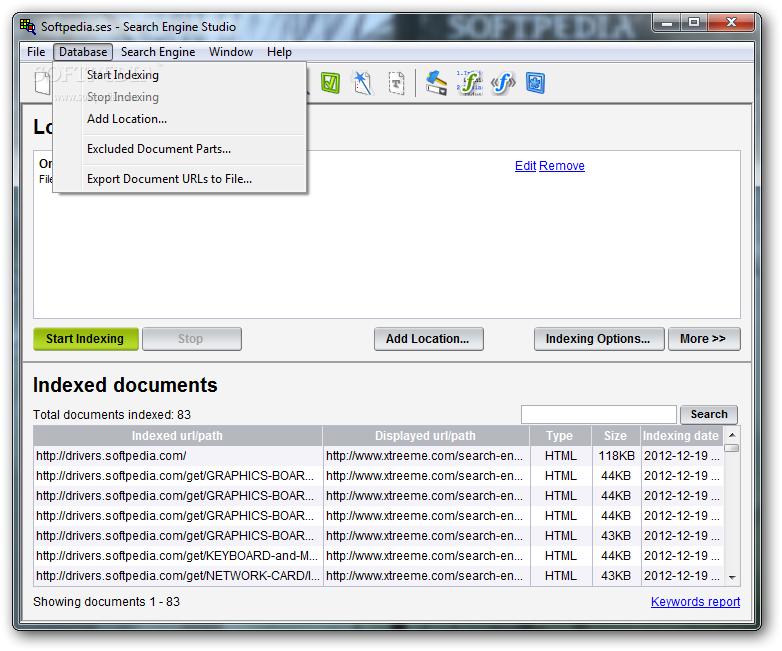The image size is (782, 651).
Task: Click the hammer build toolbar icon
Action: point(436,83)
